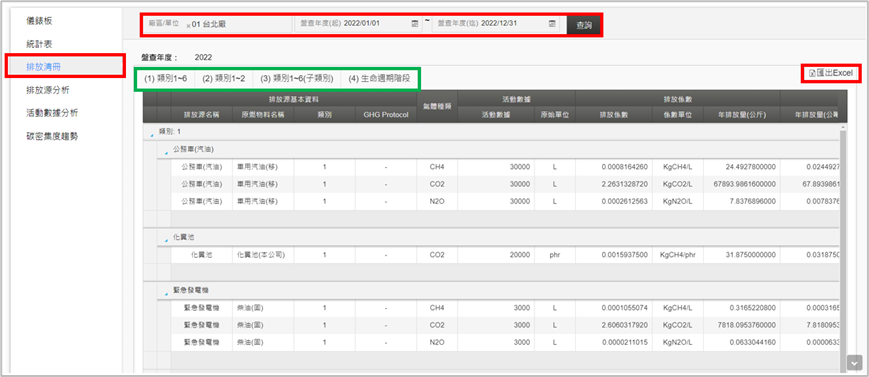Click the 原始單位 column header
The width and height of the screenshot is (869, 377).
(555, 115)
